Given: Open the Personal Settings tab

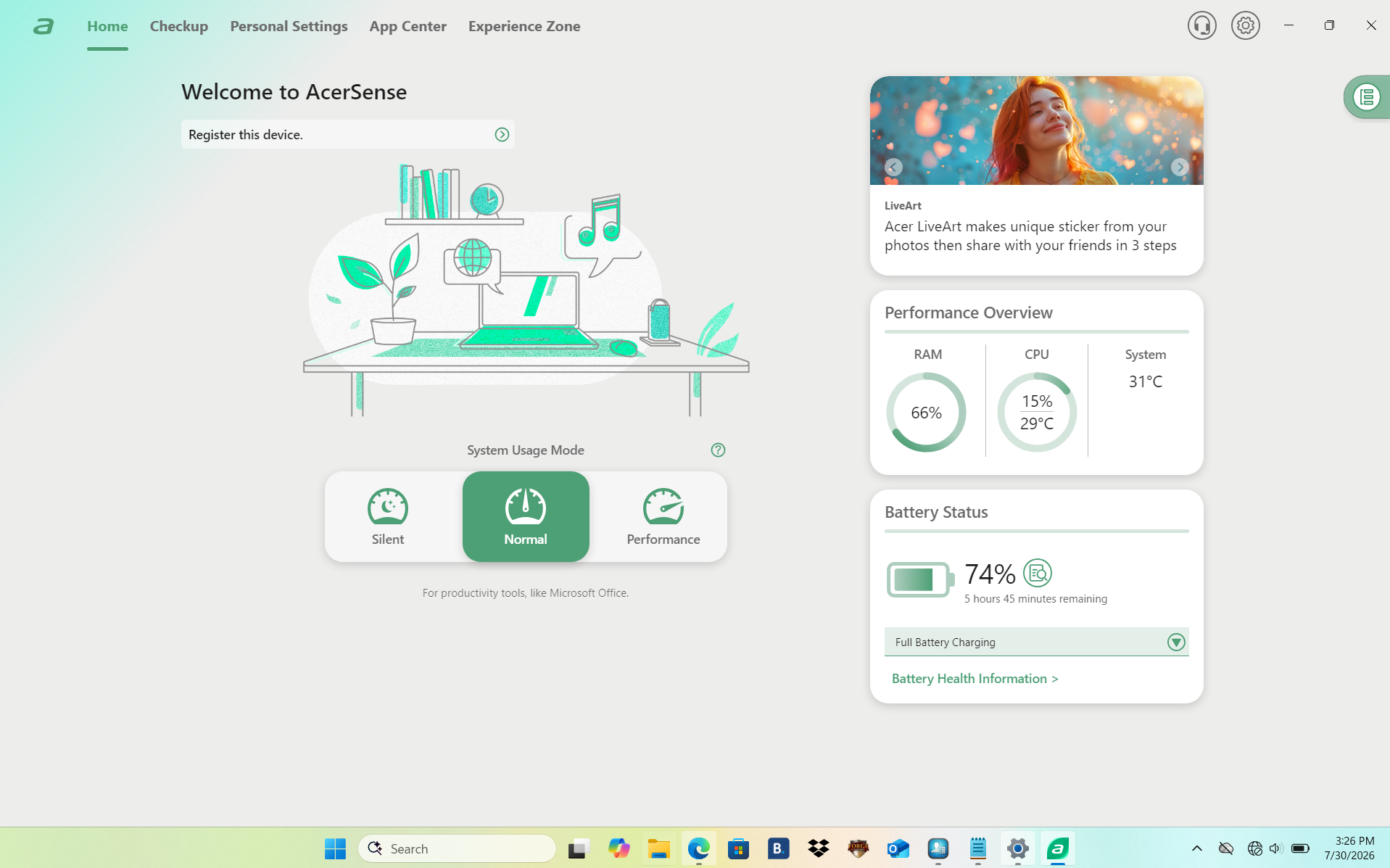Looking at the screenshot, I should pos(289,26).
